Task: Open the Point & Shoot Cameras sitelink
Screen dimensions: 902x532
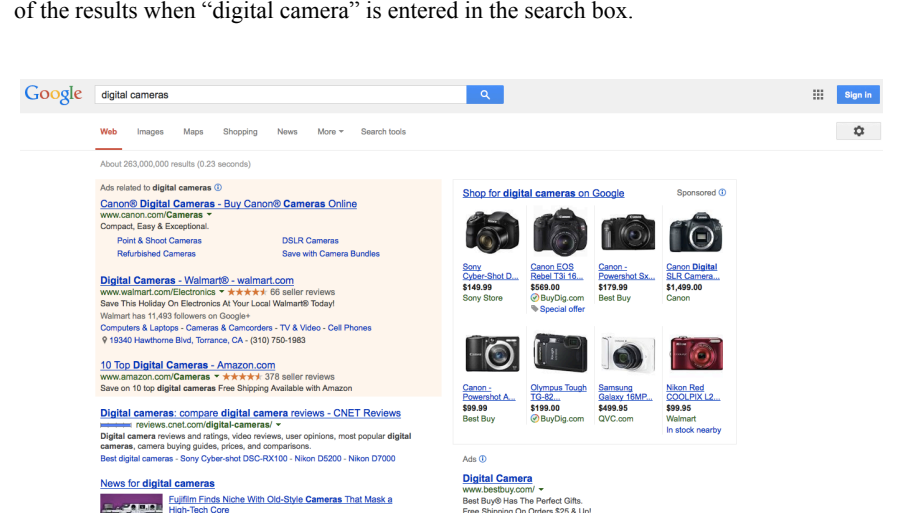Action: [x=159, y=240]
